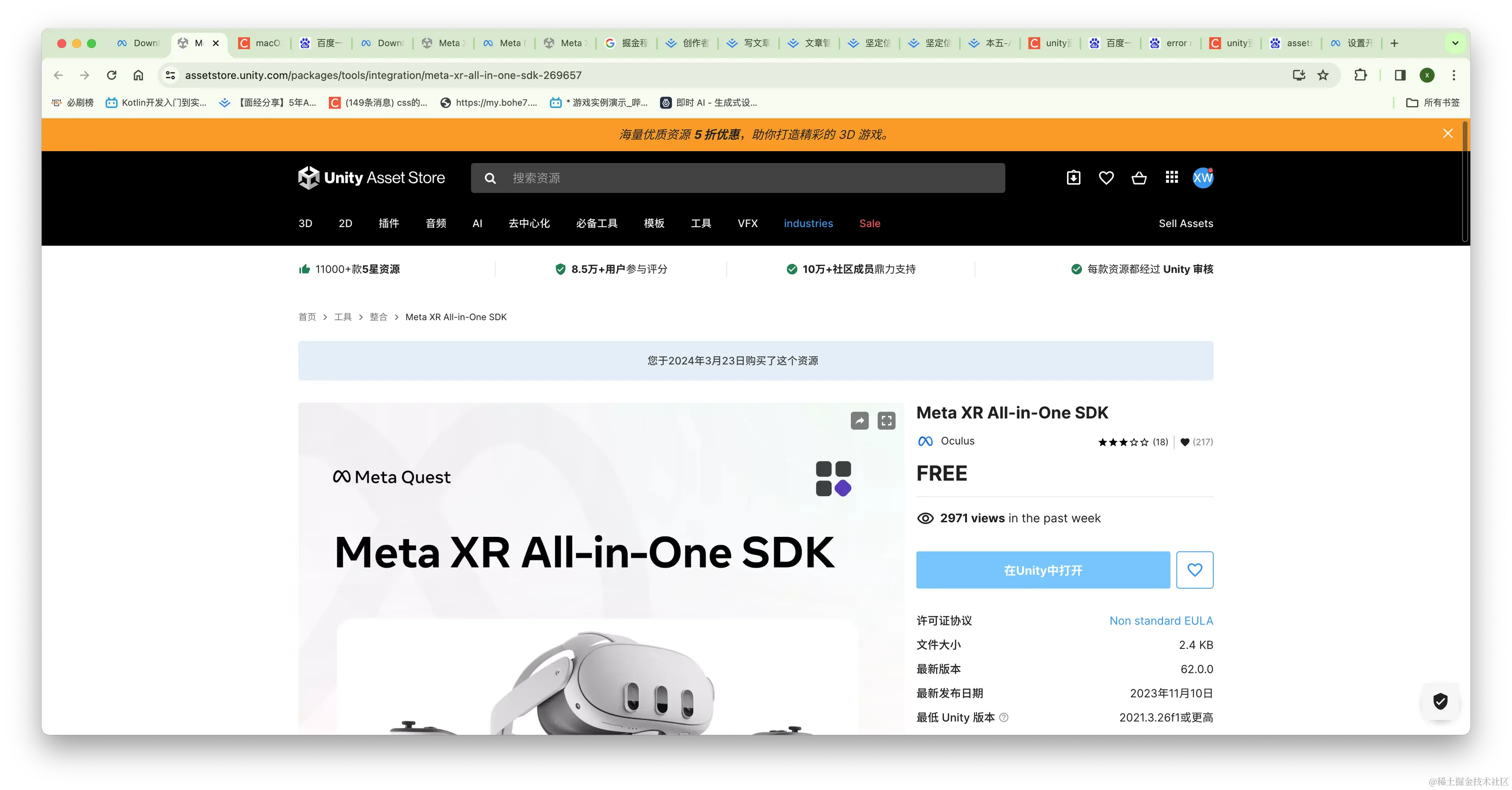This screenshot has width=1512, height=790.
Task: Click the XW user avatar
Action: tap(1202, 178)
